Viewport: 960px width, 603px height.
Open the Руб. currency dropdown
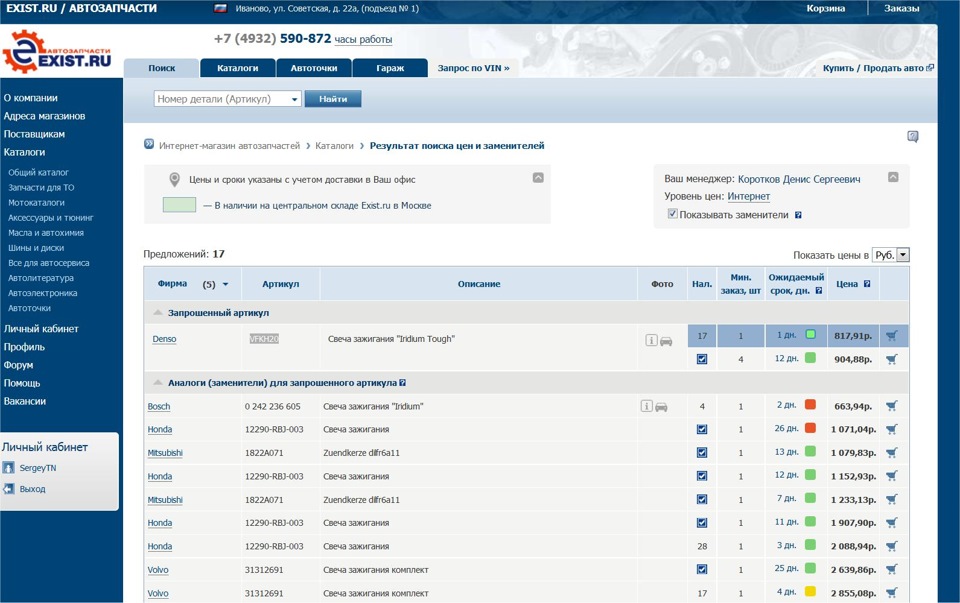(x=902, y=255)
